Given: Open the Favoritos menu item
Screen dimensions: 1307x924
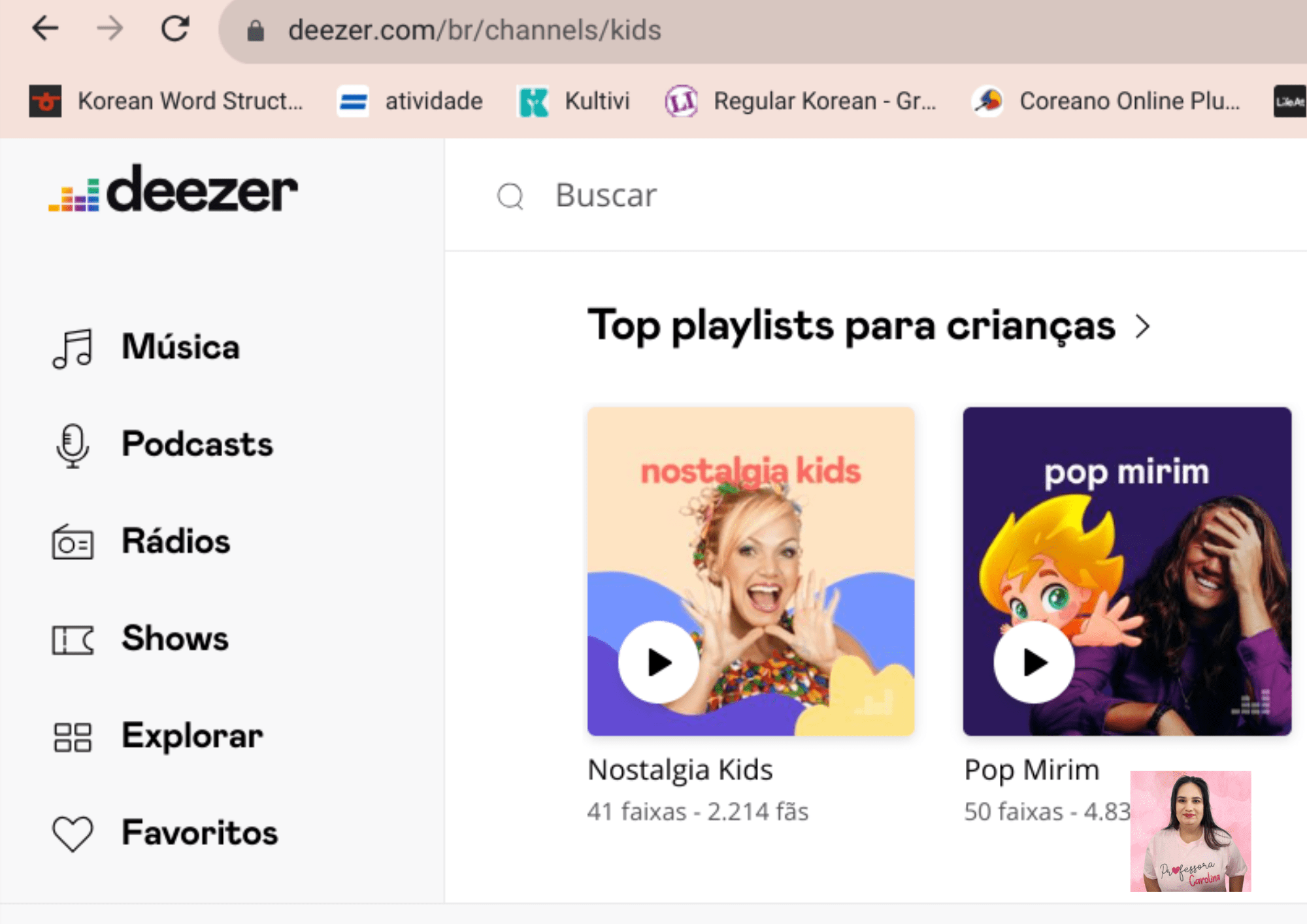Looking at the screenshot, I should pos(200,833).
